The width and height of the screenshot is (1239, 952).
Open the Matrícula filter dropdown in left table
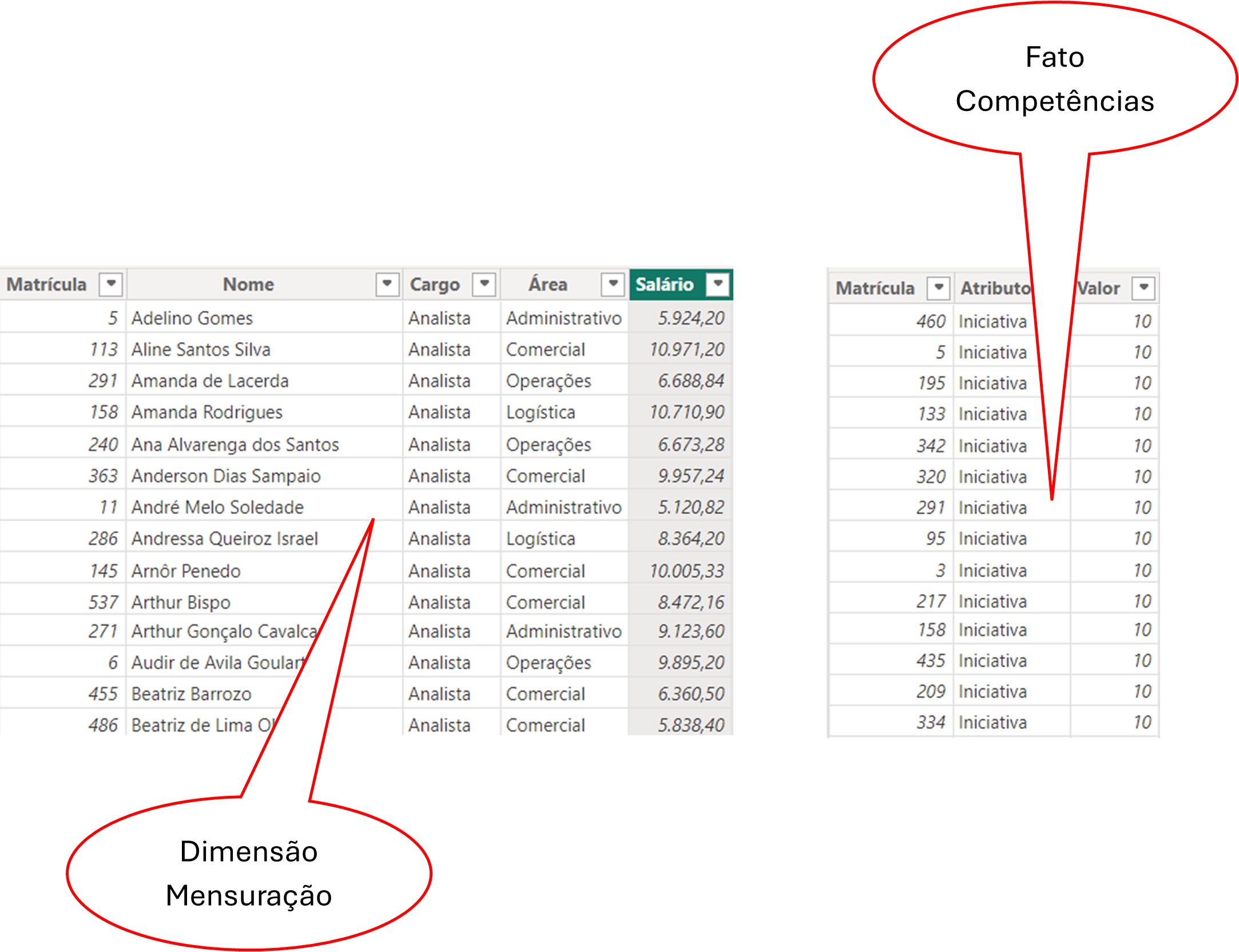click(111, 284)
